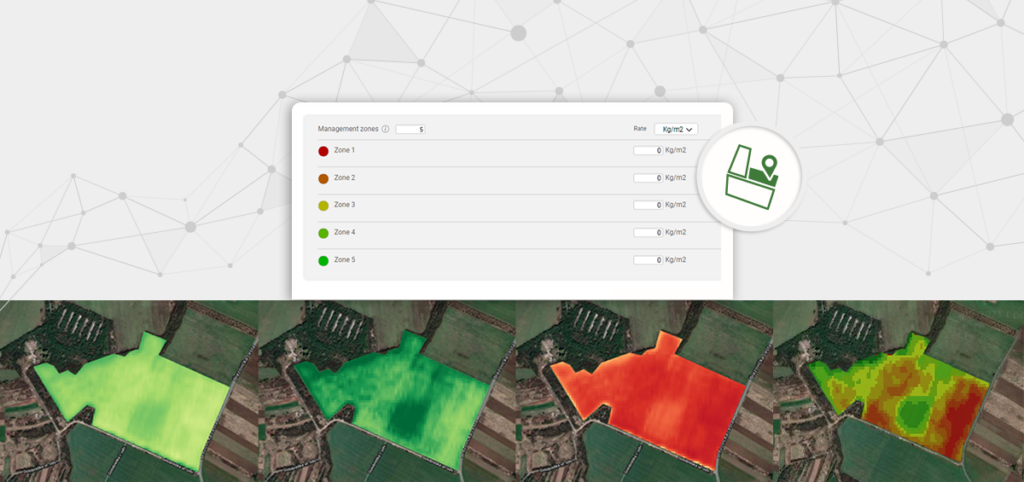
Task: Click the "Zone 5" label
Action: [344, 260]
